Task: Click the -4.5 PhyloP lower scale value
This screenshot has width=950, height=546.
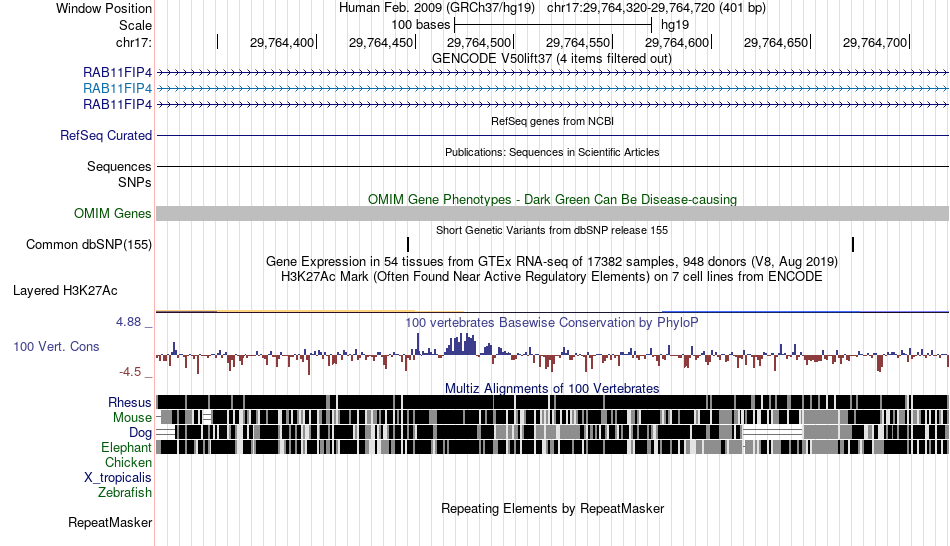Action: (x=130, y=371)
